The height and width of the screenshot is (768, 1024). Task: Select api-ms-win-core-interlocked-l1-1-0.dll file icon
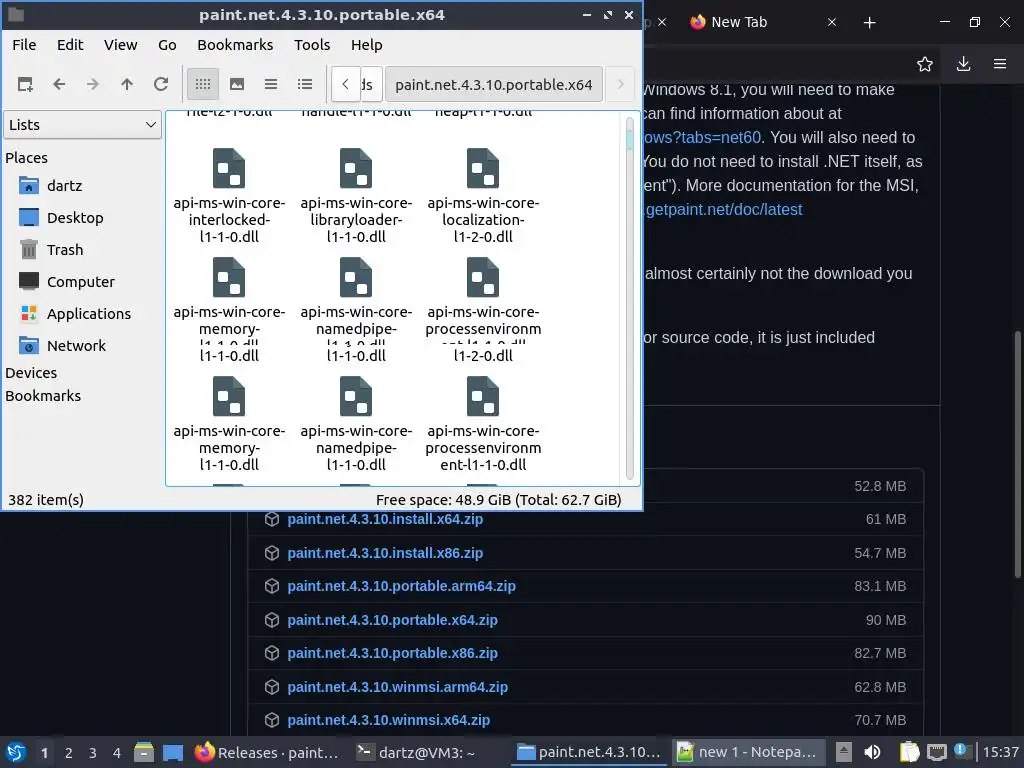click(229, 168)
